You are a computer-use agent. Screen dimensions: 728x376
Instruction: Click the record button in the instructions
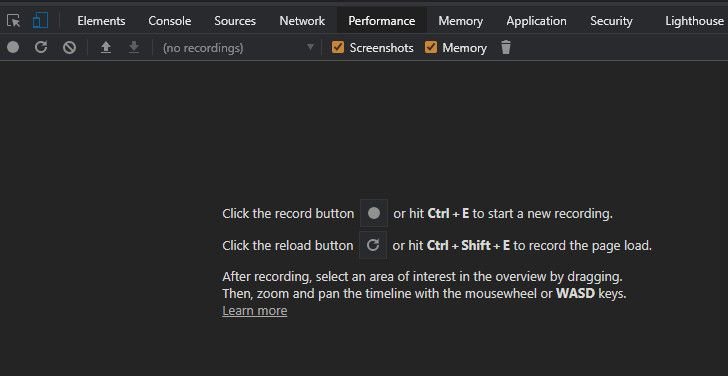click(374, 213)
